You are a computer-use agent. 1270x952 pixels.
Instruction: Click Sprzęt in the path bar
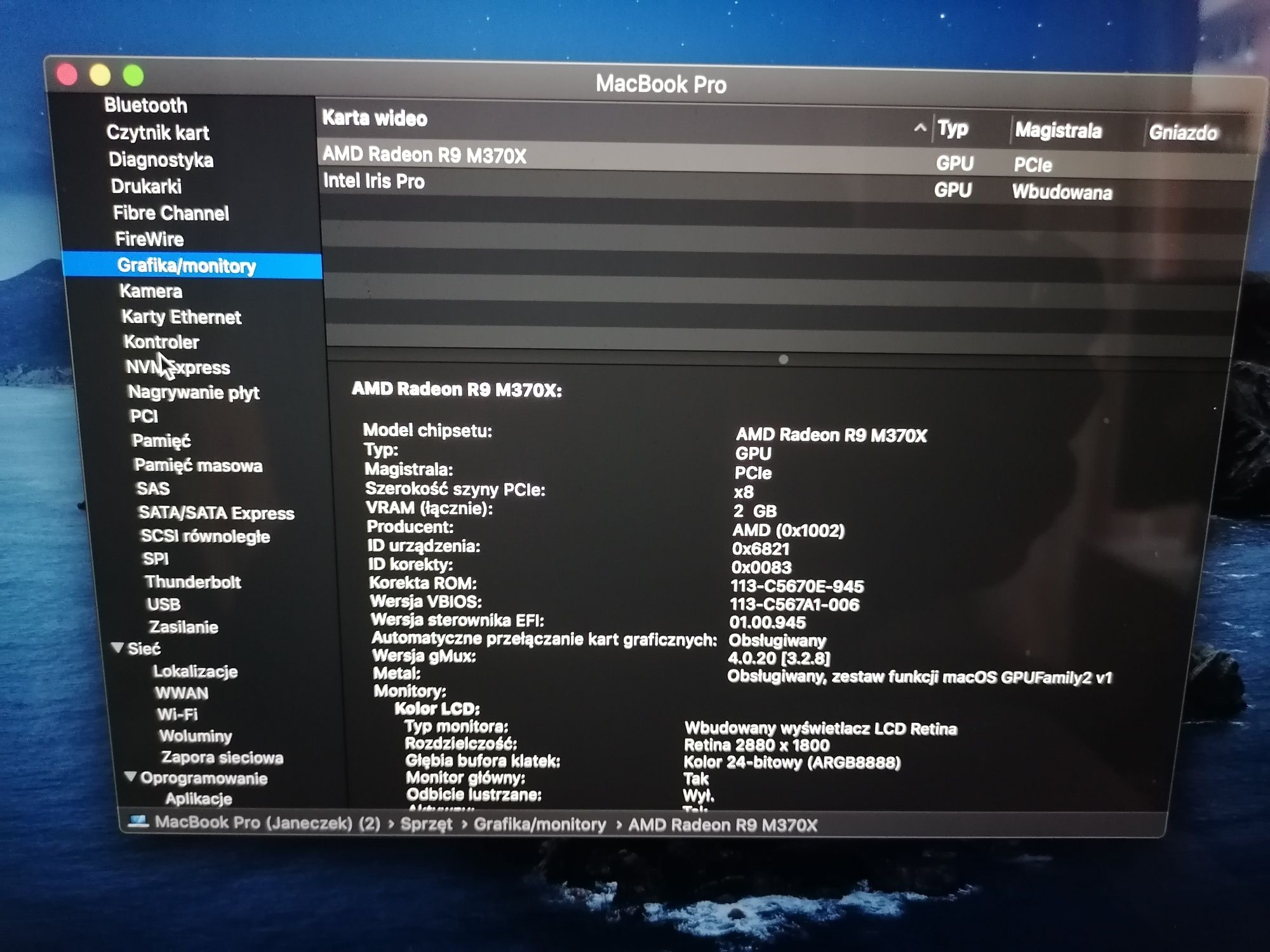(x=426, y=824)
